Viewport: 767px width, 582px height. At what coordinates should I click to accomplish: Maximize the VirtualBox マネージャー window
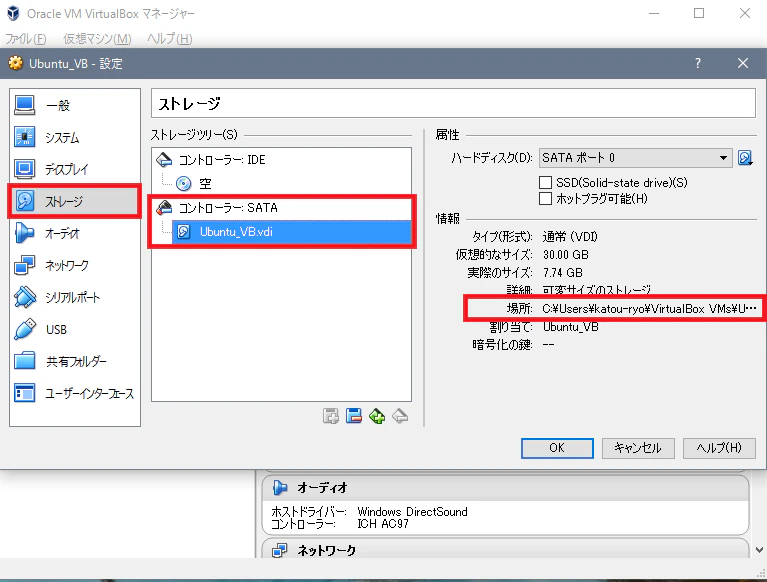click(699, 13)
